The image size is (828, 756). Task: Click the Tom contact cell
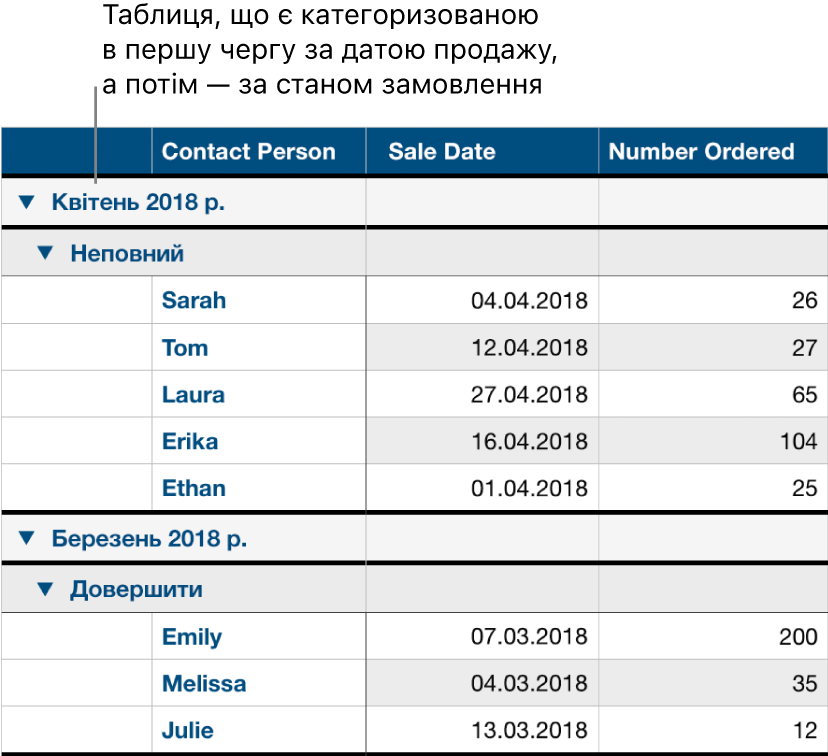(x=185, y=348)
